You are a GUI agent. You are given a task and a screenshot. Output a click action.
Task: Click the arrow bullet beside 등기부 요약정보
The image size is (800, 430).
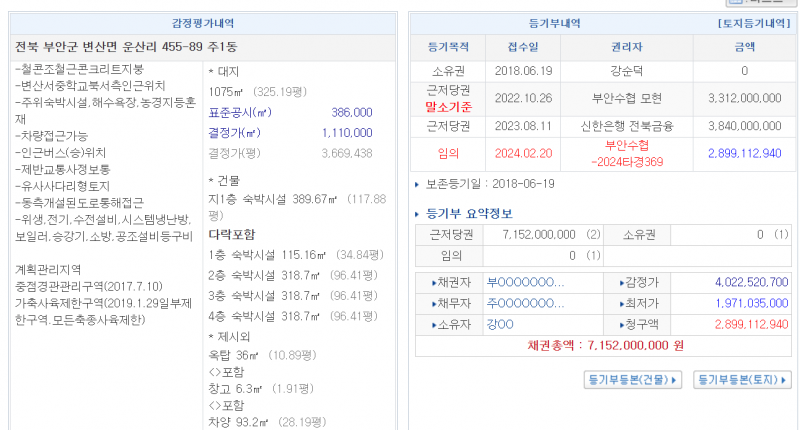(418, 213)
